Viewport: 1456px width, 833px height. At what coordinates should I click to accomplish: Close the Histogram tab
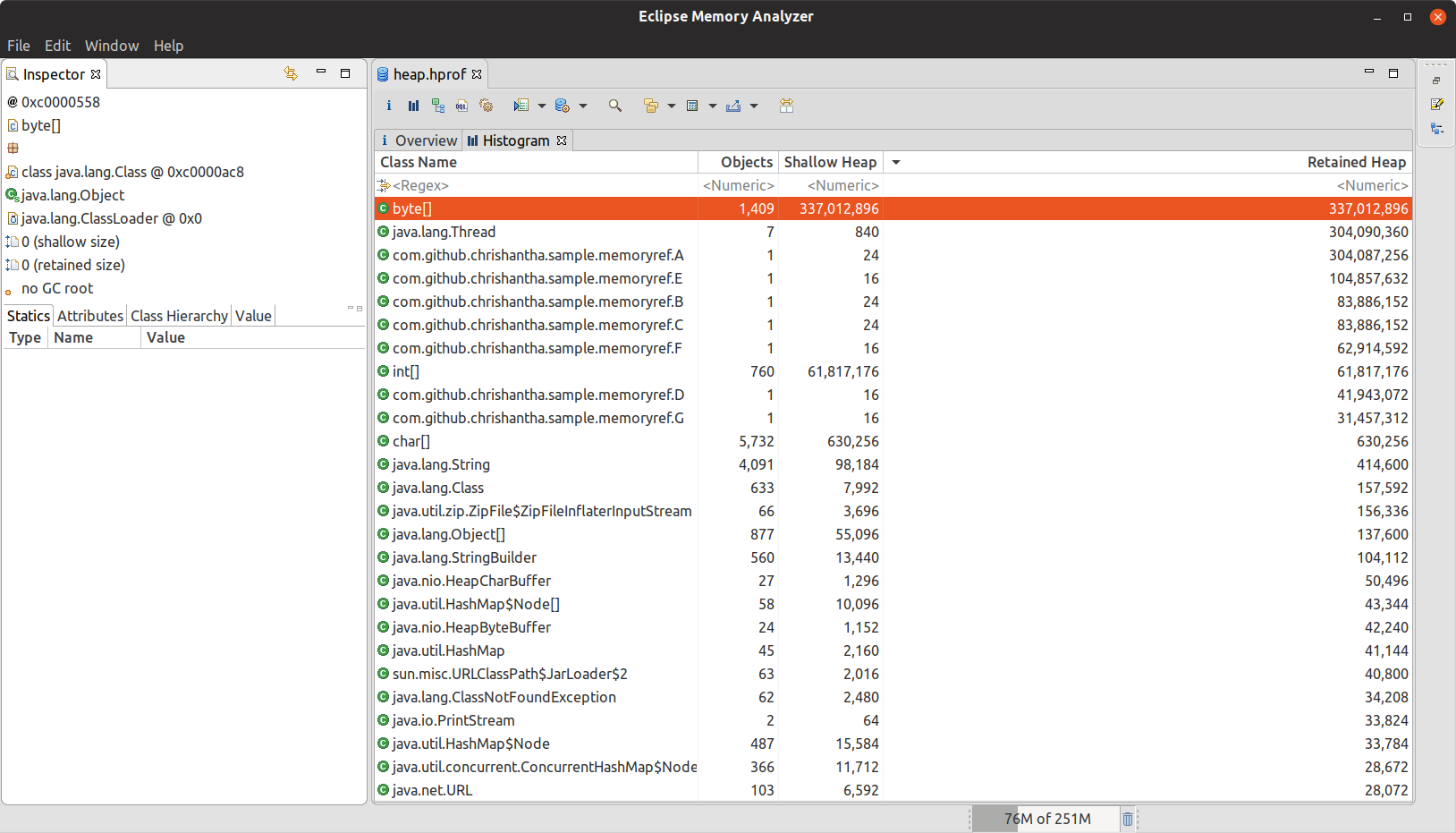click(x=562, y=140)
